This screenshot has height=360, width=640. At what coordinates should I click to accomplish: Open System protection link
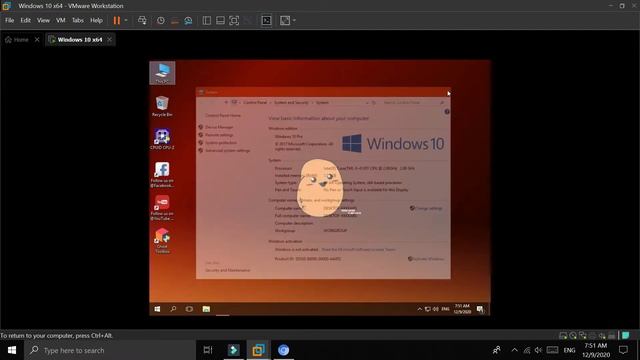[x=221, y=143]
